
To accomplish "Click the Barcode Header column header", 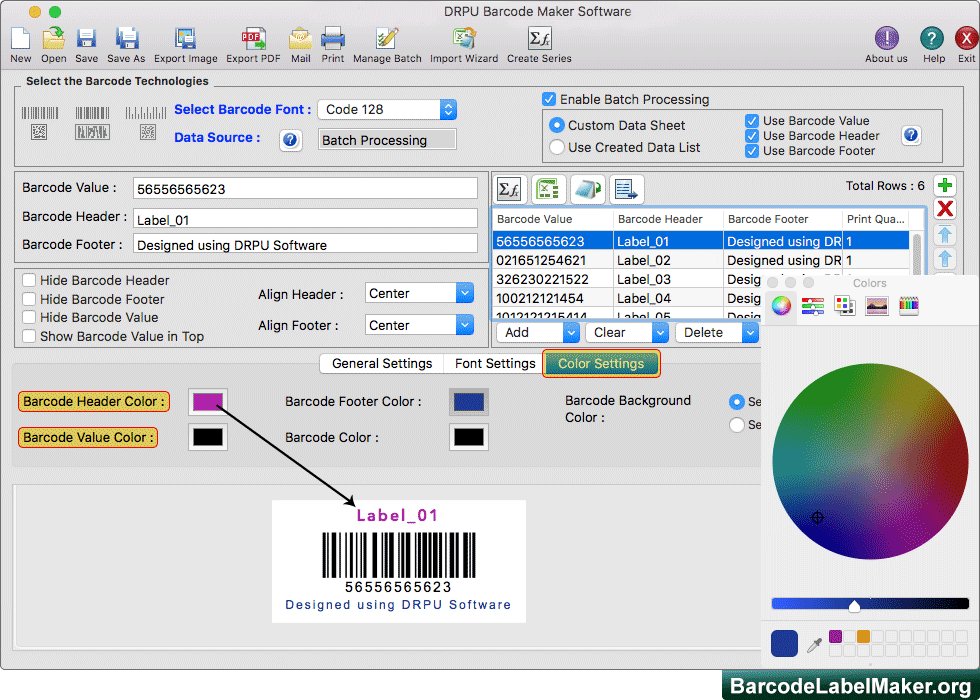I will [668, 219].
